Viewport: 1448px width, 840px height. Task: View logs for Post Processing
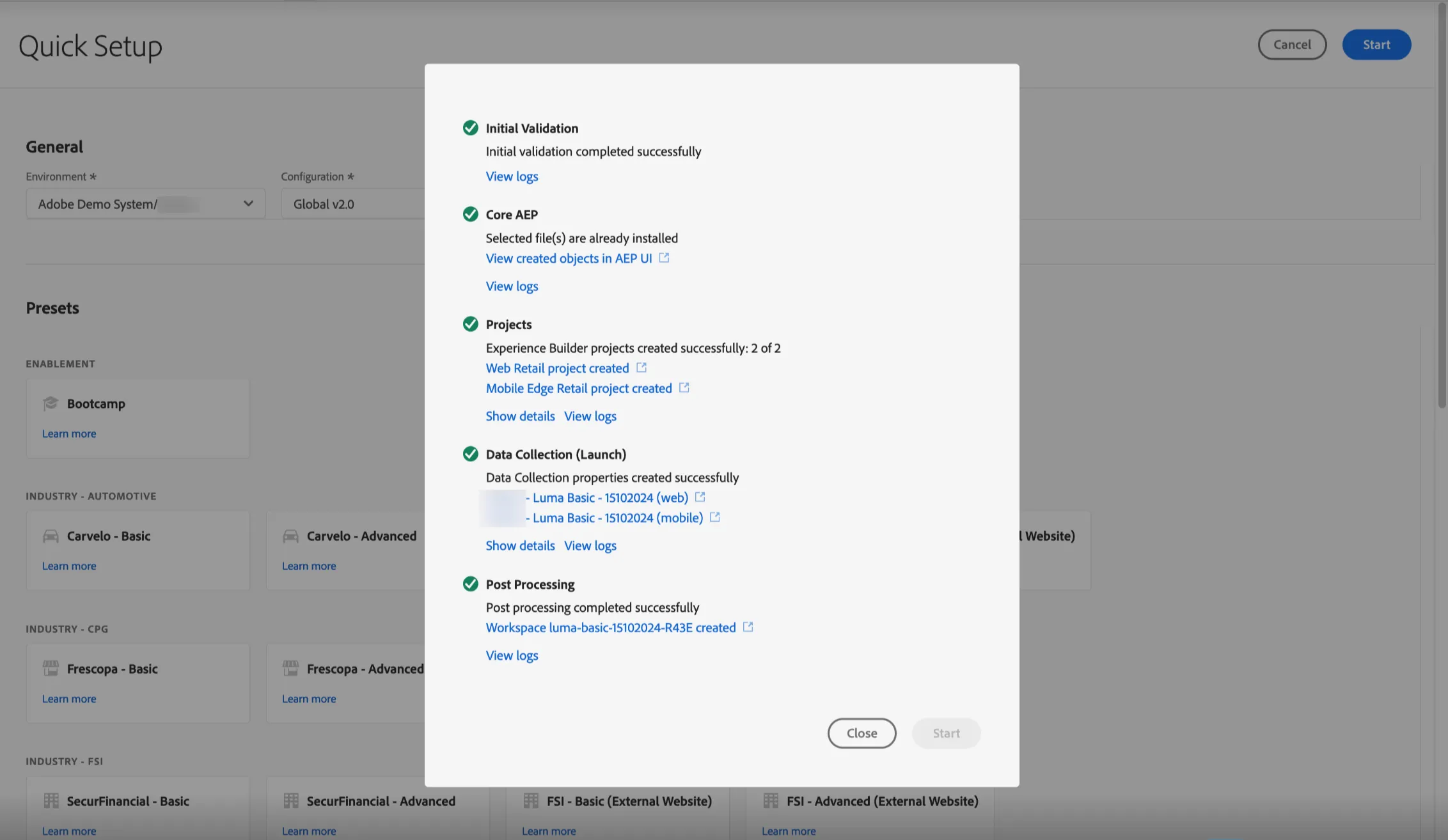point(512,655)
